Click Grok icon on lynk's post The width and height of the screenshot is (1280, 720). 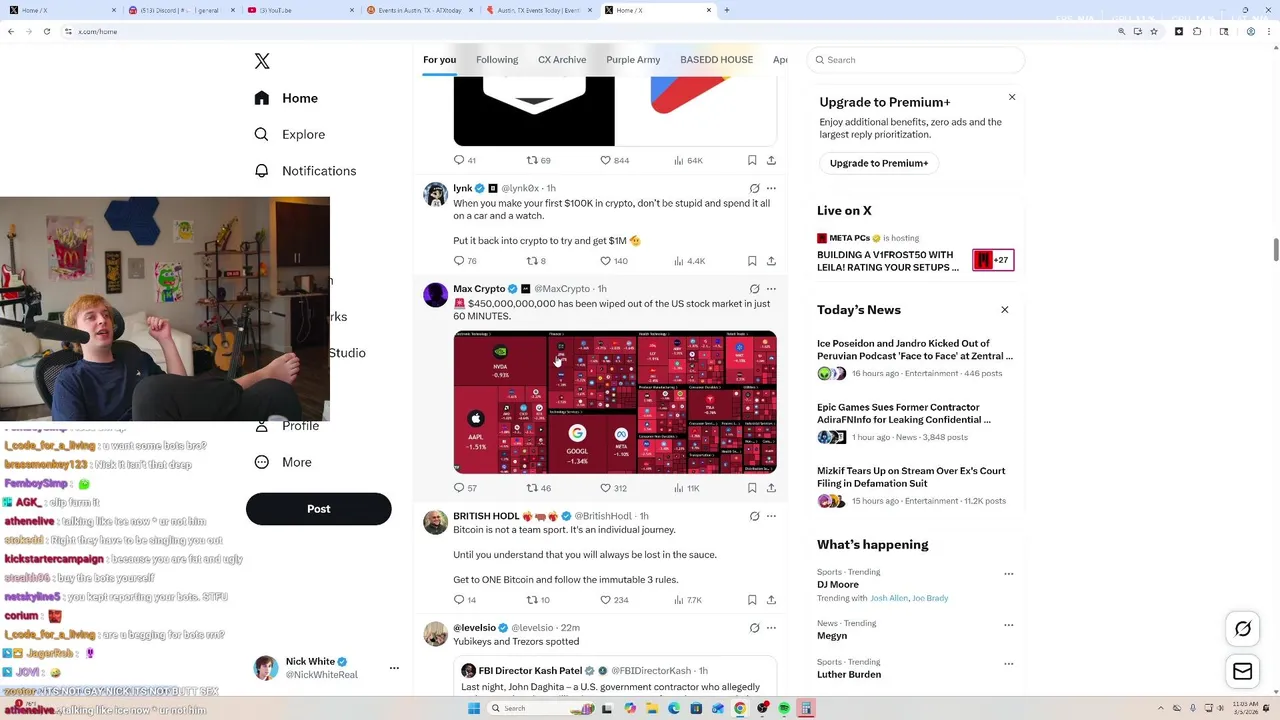pos(754,188)
